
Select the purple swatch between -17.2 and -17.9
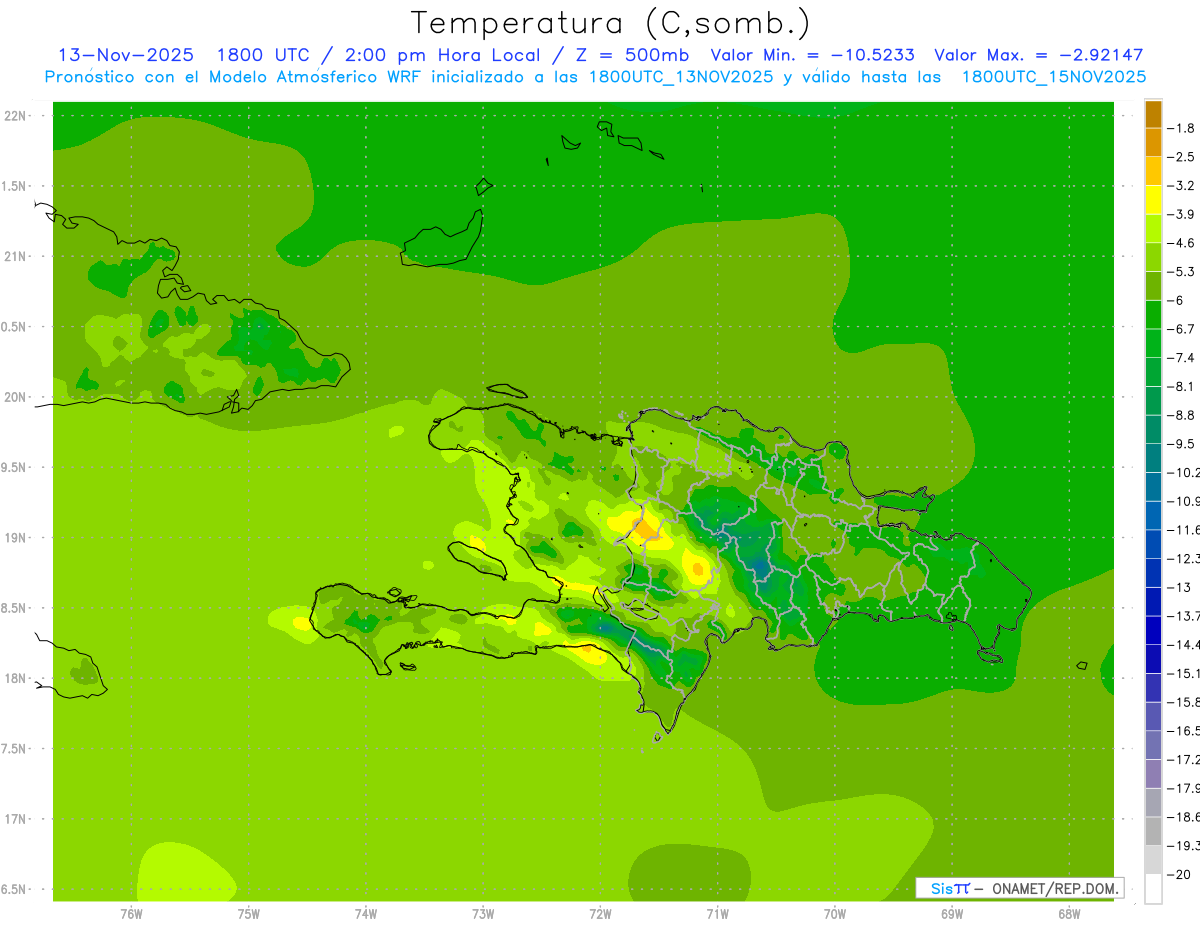1153,774
